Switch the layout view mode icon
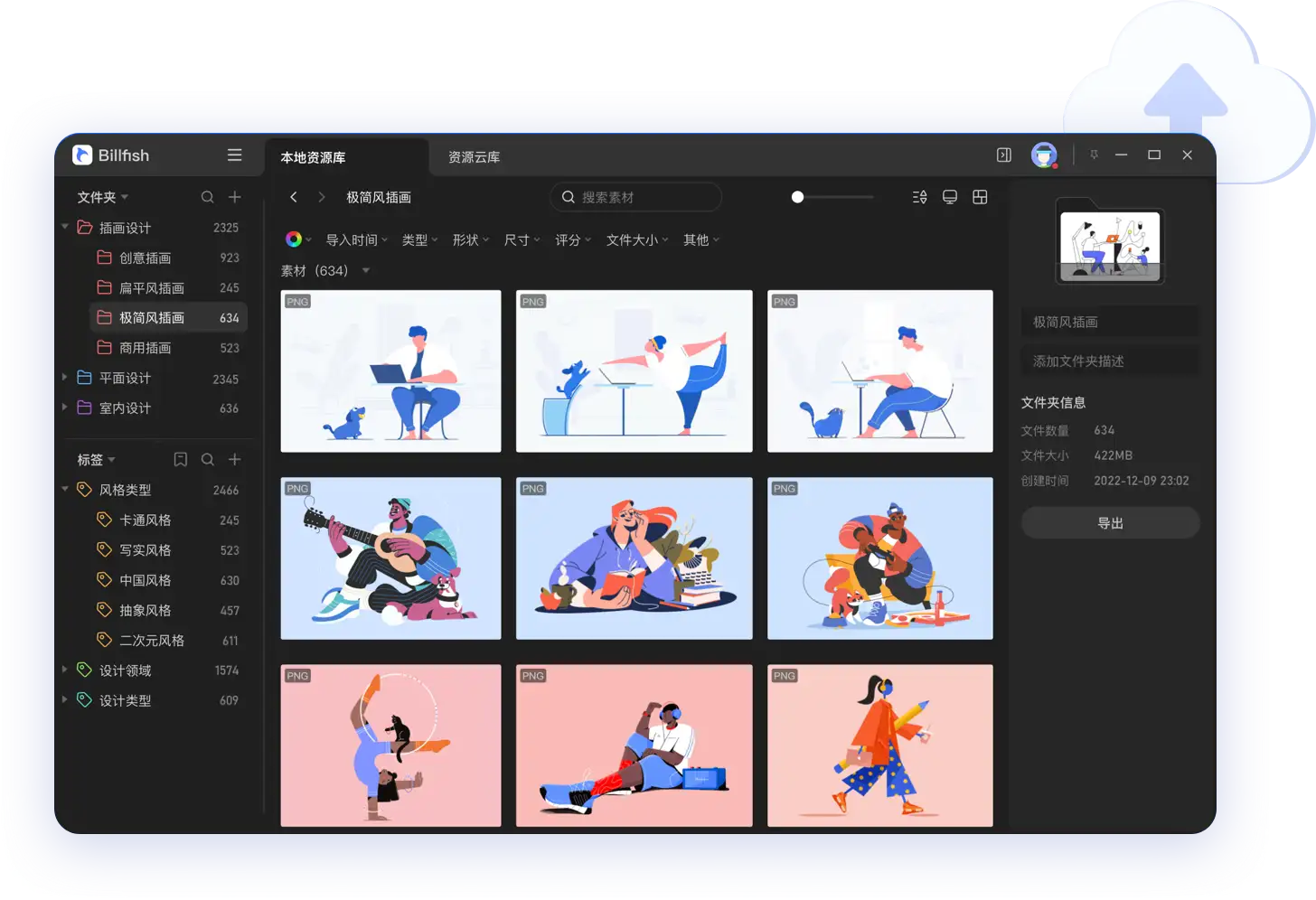Viewport: 1316px width, 900px height. coord(981,197)
